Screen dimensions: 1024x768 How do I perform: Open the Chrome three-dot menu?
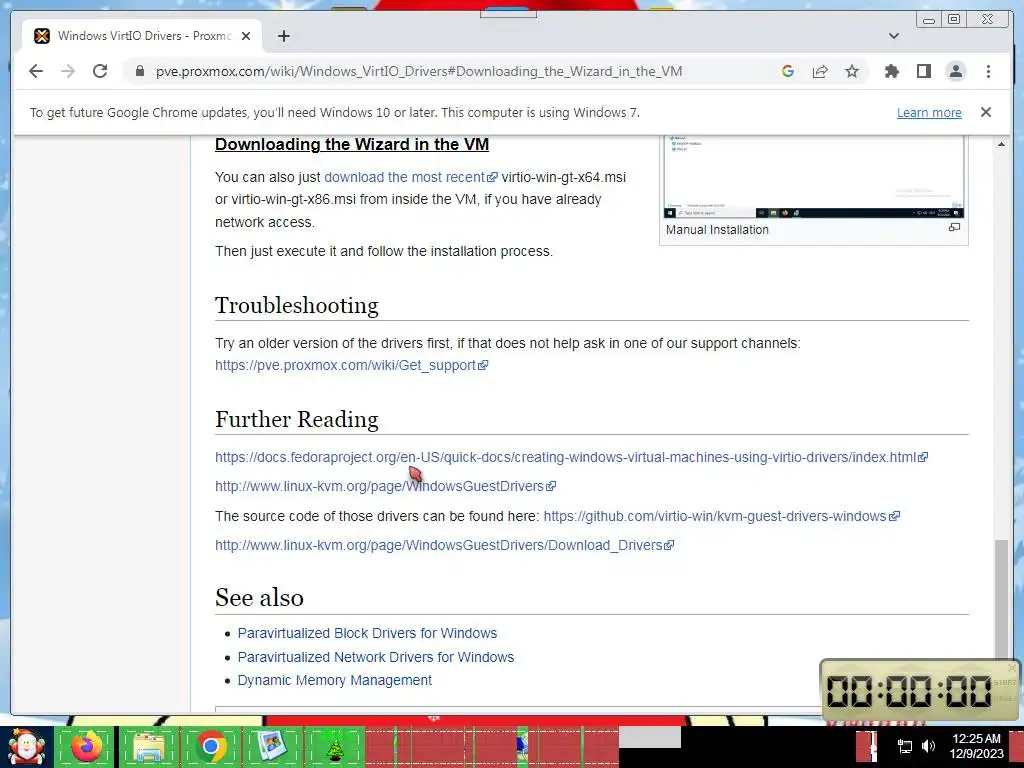[x=988, y=71]
